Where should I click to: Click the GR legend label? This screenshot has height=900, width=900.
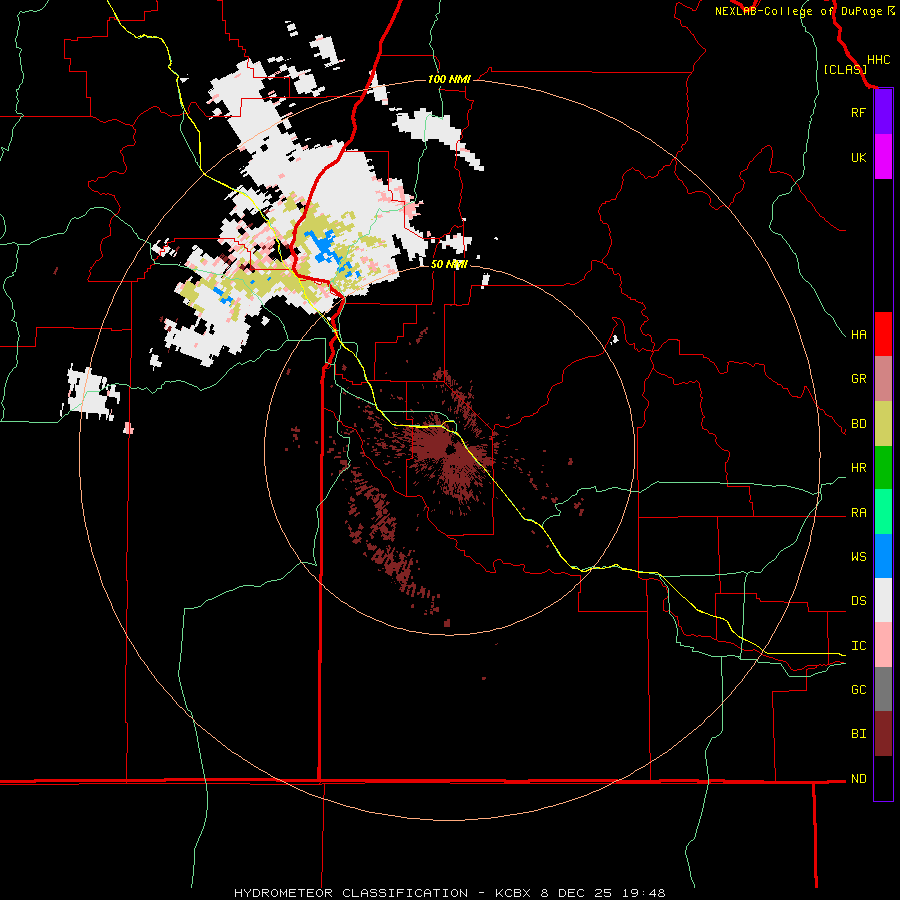coord(859,379)
